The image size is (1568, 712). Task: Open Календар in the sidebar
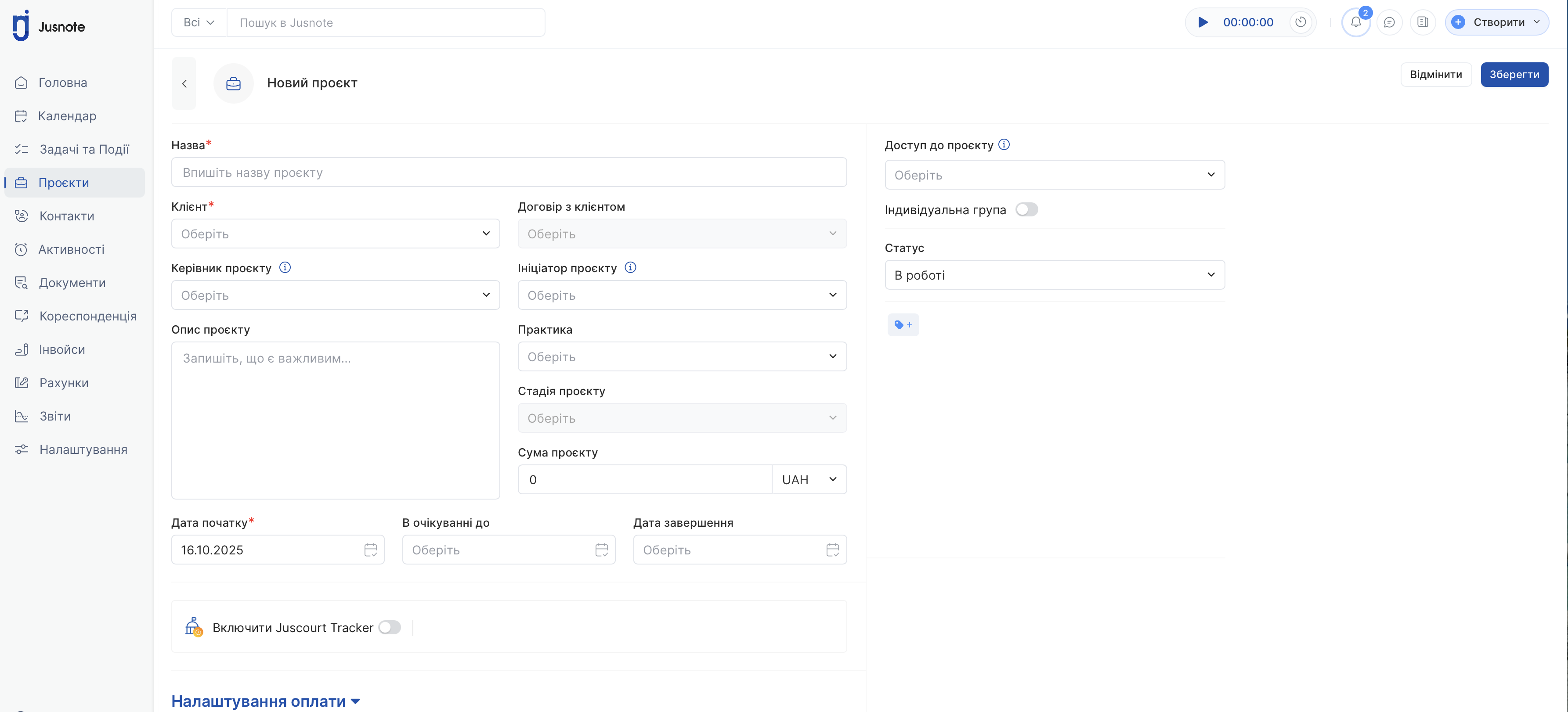67,116
